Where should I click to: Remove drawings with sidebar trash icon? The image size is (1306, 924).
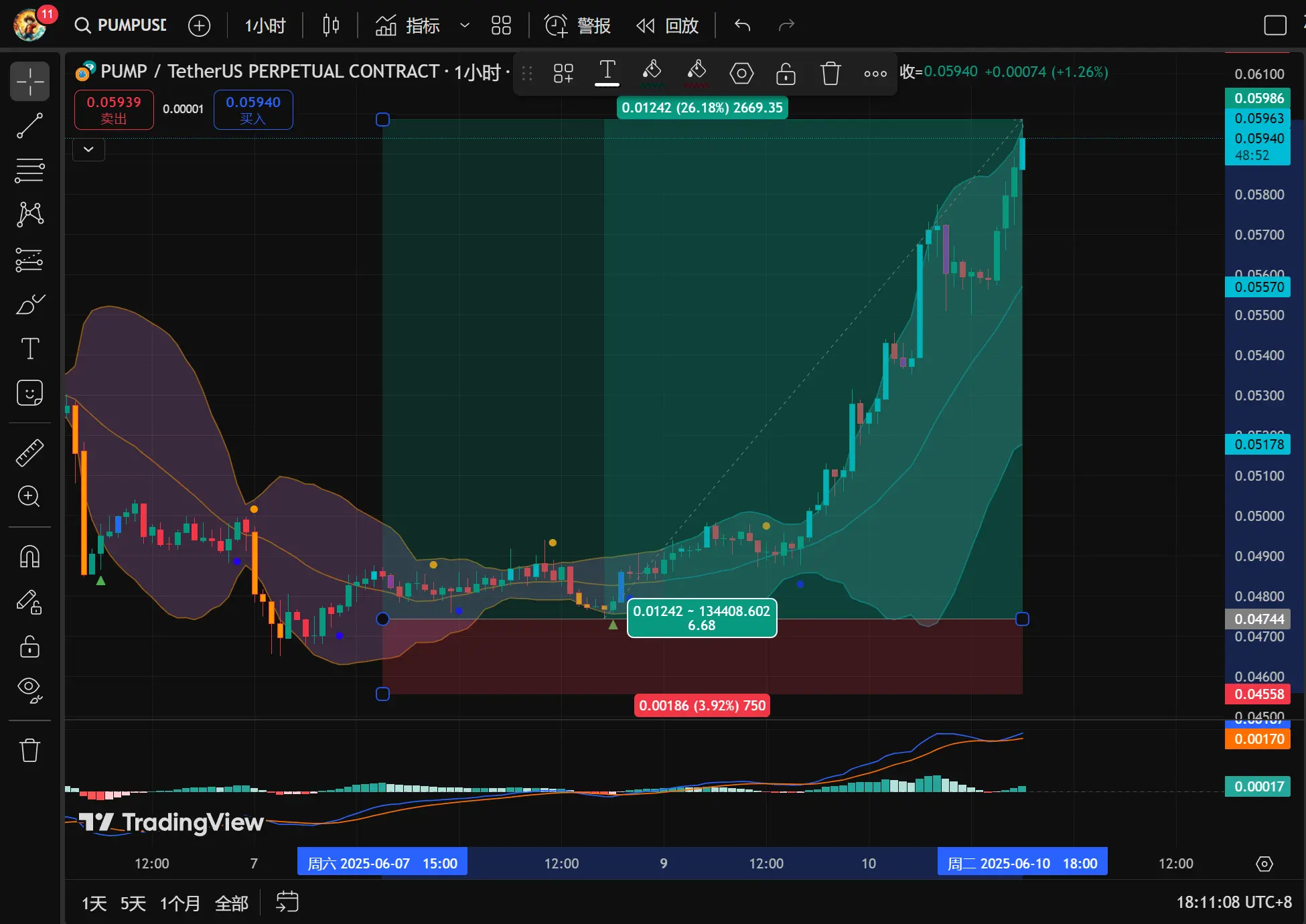pos(30,750)
